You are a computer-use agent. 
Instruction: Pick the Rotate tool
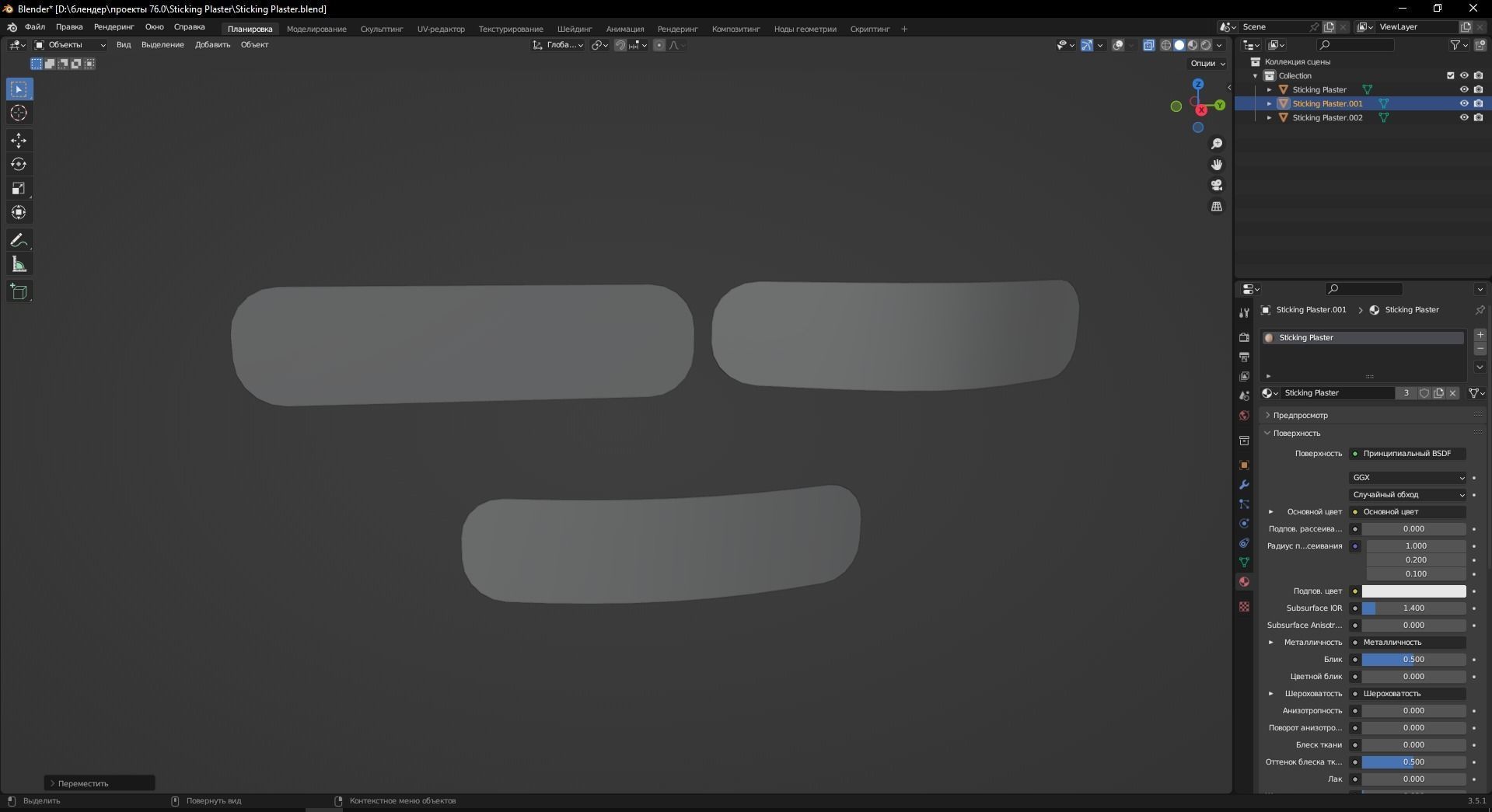click(x=19, y=165)
